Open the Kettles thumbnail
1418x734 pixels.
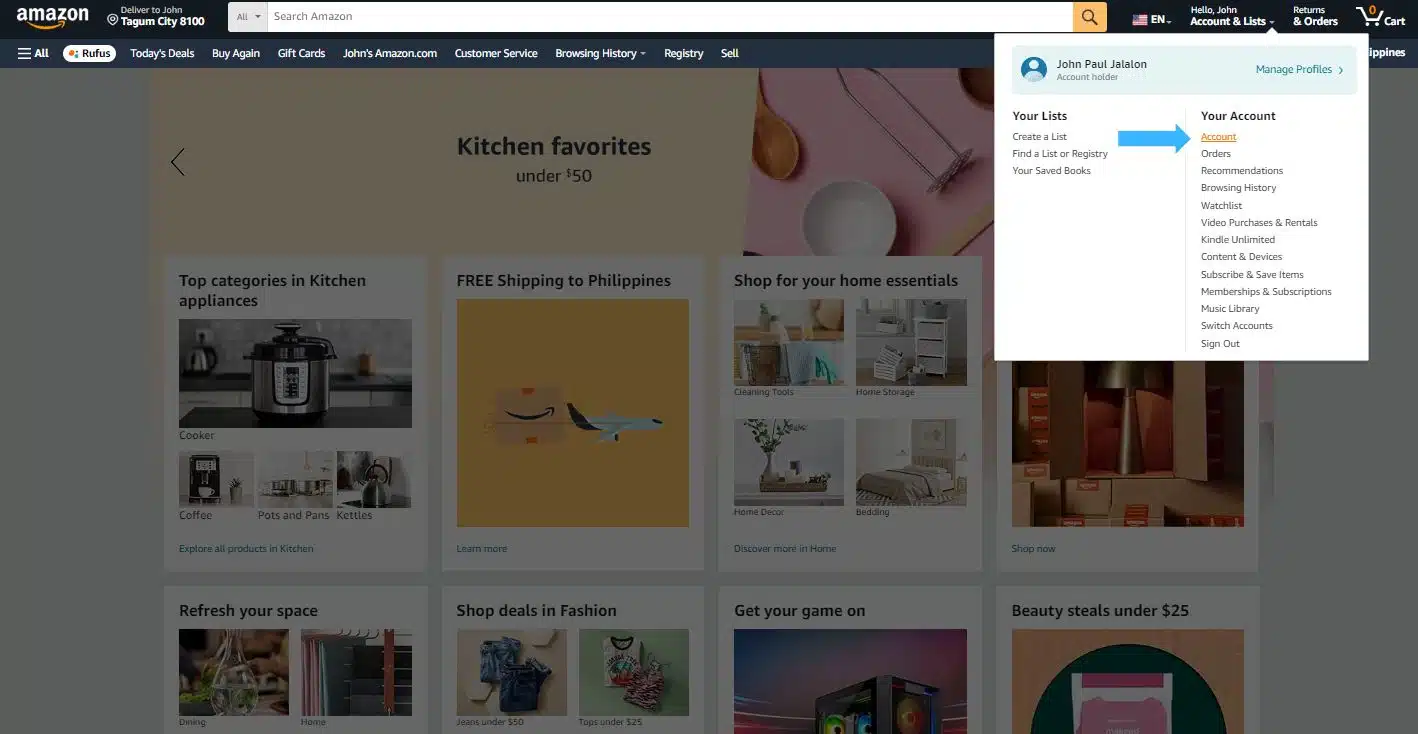pos(374,478)
